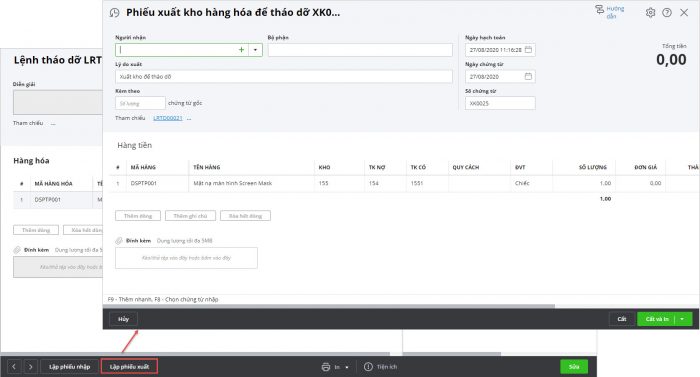Click the horizontal scrollbar below item grid
This screenshot has height=377, width=700.
point(329,306)
